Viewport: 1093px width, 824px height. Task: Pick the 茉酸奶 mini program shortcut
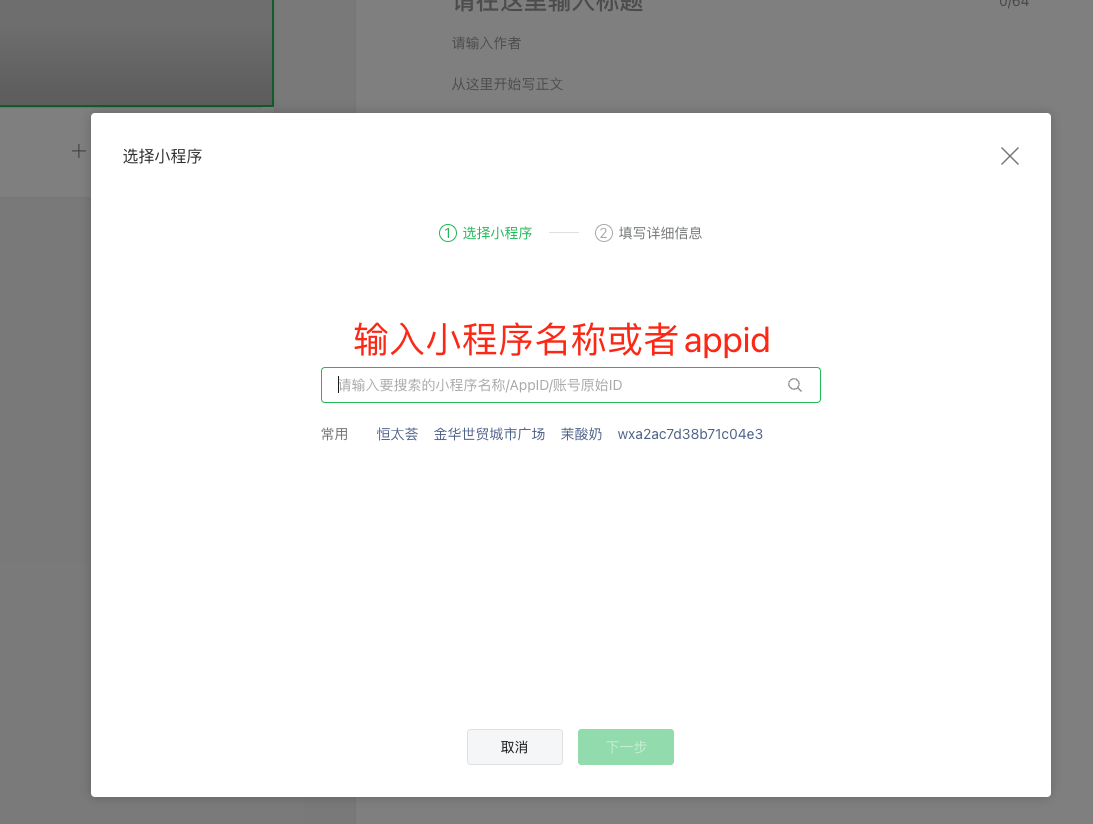[x=581, y=434]
